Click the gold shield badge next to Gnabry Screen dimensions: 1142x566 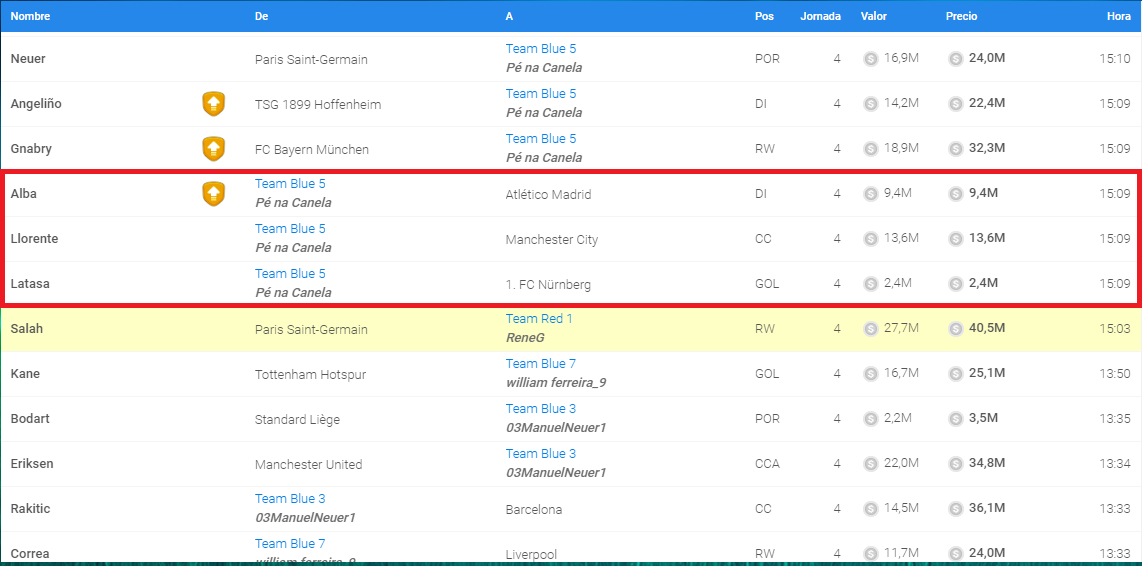click(x=213, y=148)
